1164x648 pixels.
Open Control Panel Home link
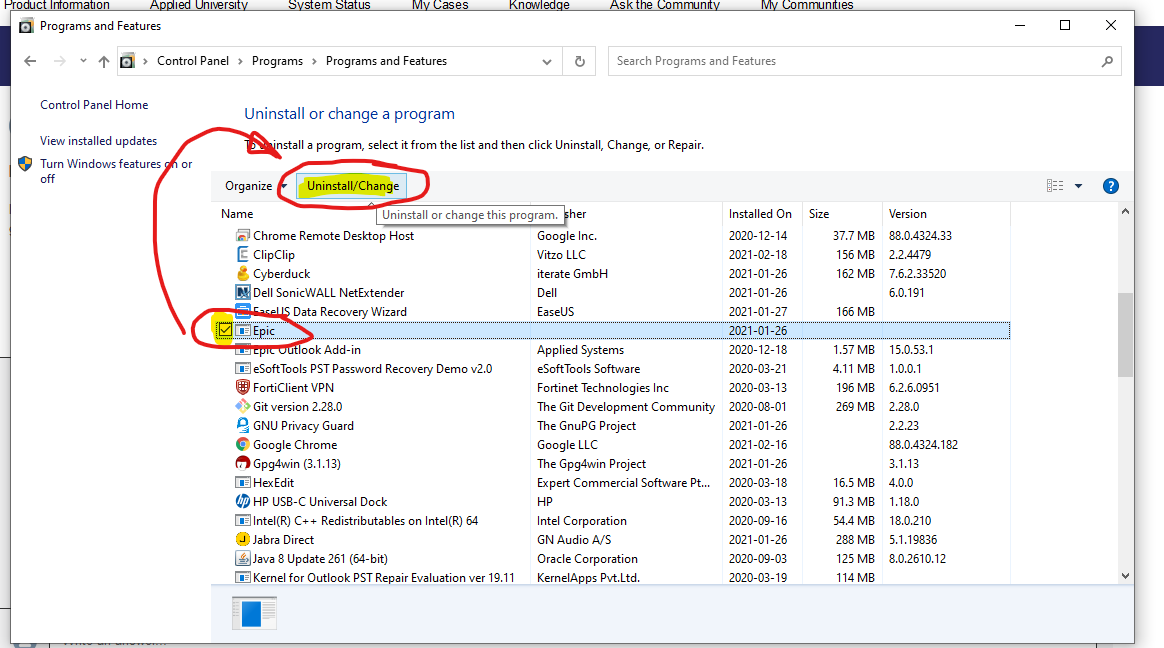(x=94, y=105)
